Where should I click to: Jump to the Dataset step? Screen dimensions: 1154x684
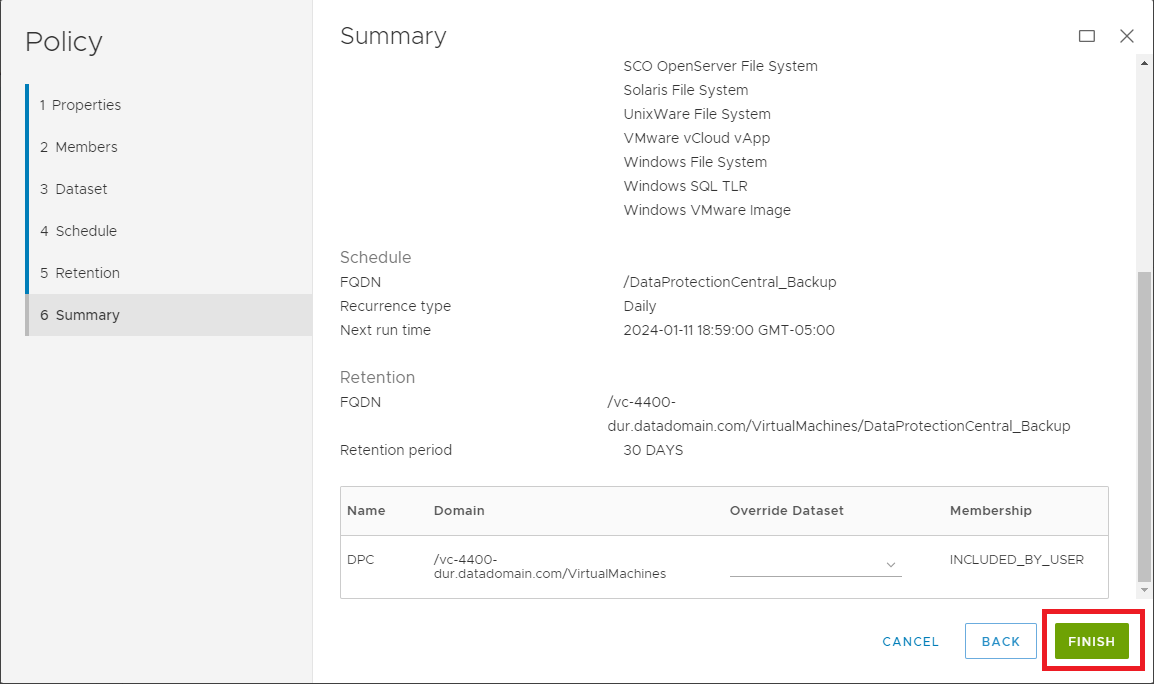[x=73, y=189]
